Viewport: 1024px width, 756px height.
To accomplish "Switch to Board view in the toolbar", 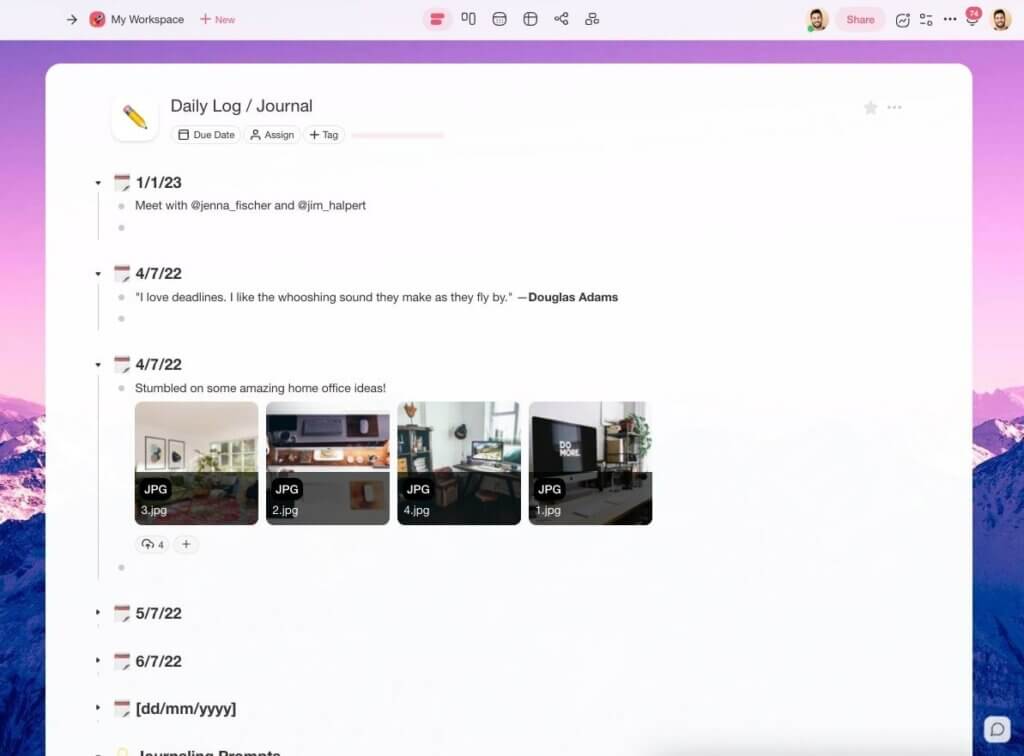I will click(468, 18).
